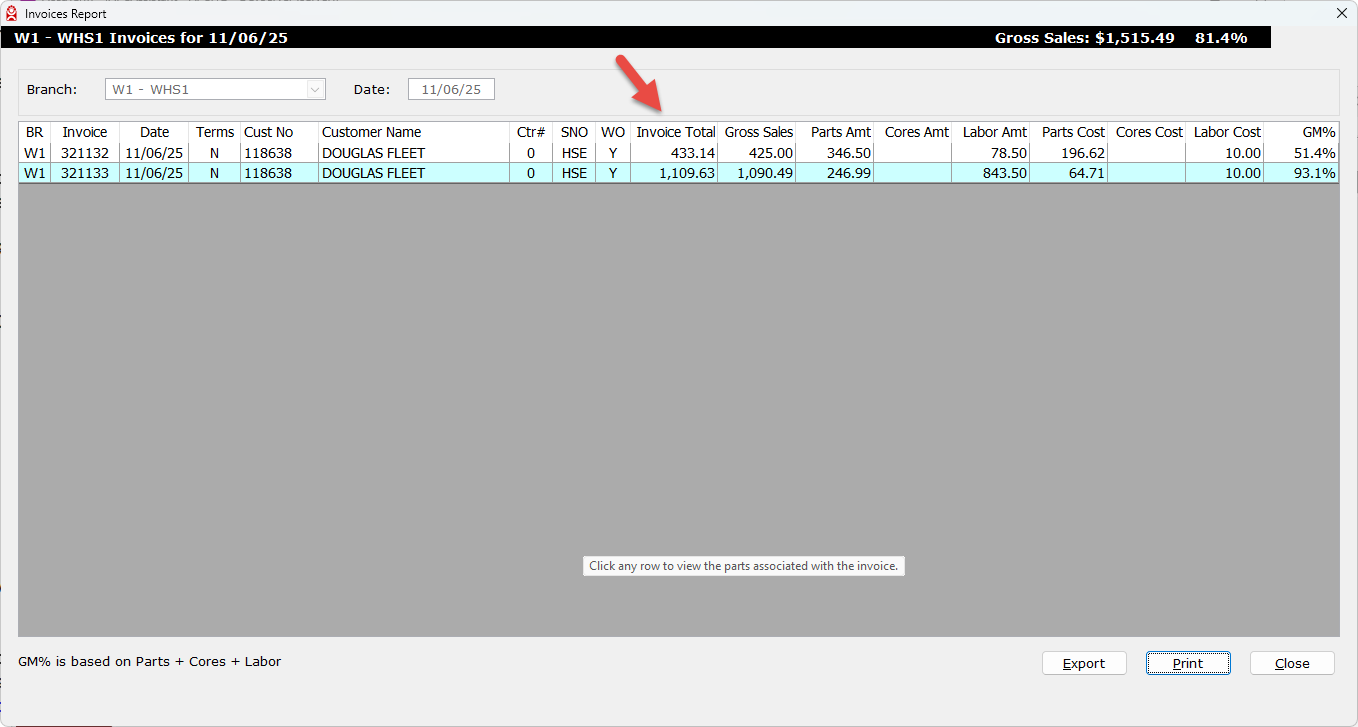This screenshot has height=727, width=1358.
Task: Click the Invoices Report app icon
Action: point(12,14)
